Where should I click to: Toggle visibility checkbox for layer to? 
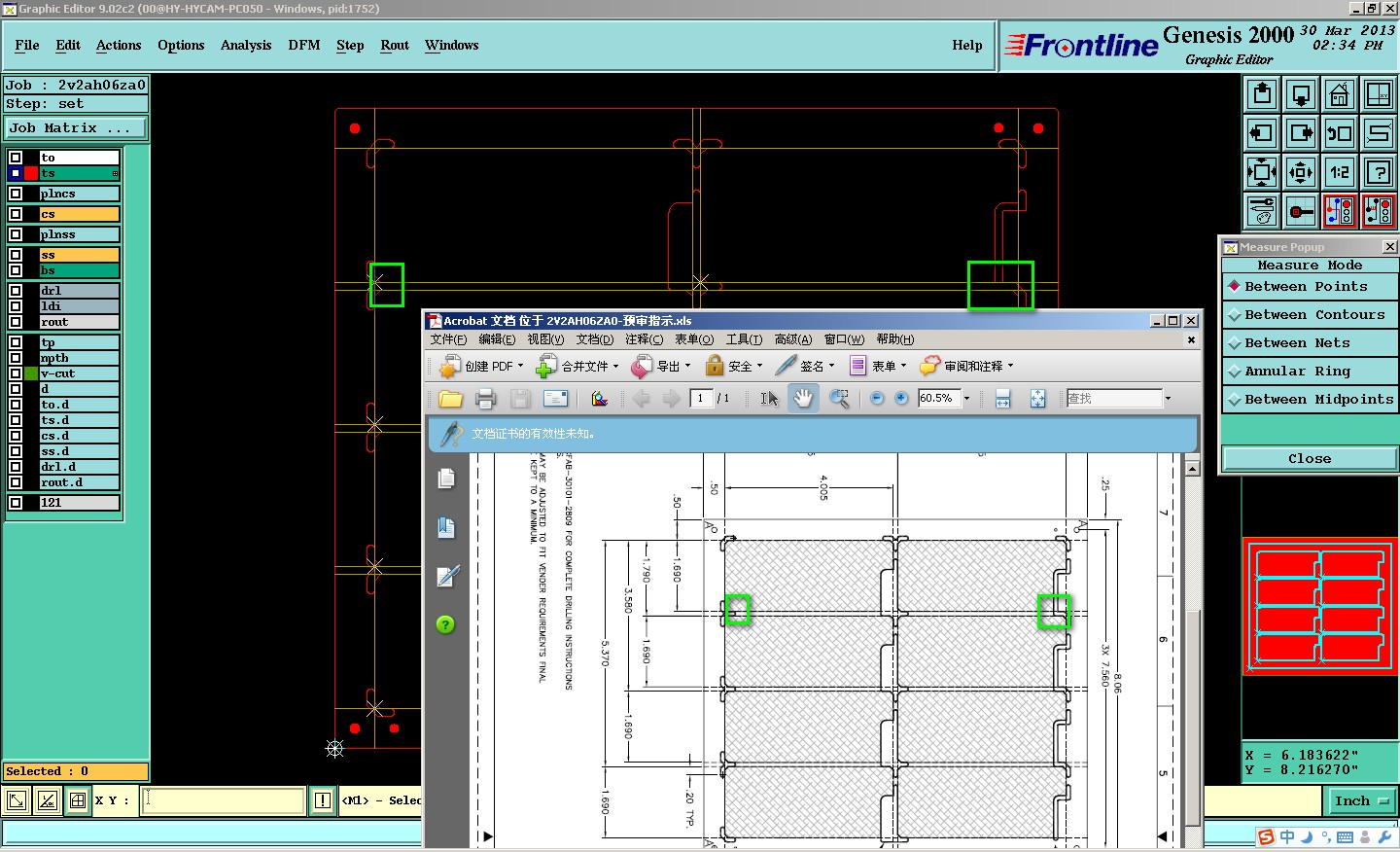(16, 158)
